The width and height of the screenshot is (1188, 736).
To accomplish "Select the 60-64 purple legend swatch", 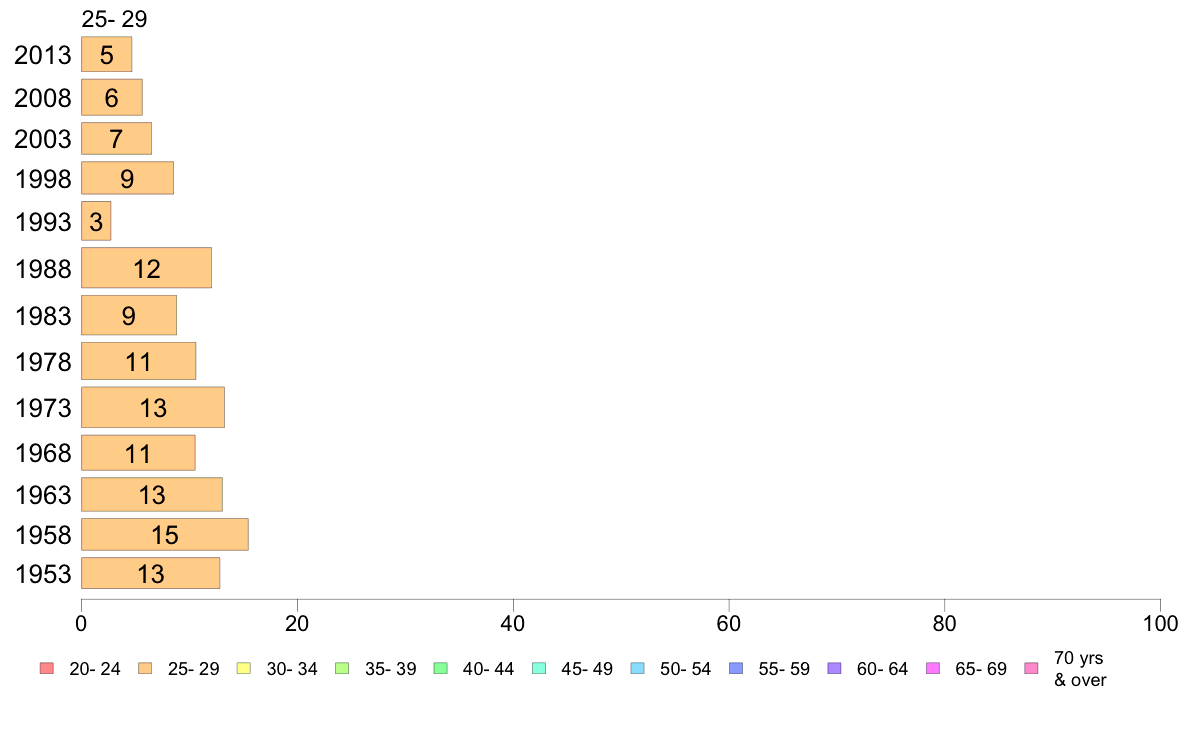I will pos(834,668).
